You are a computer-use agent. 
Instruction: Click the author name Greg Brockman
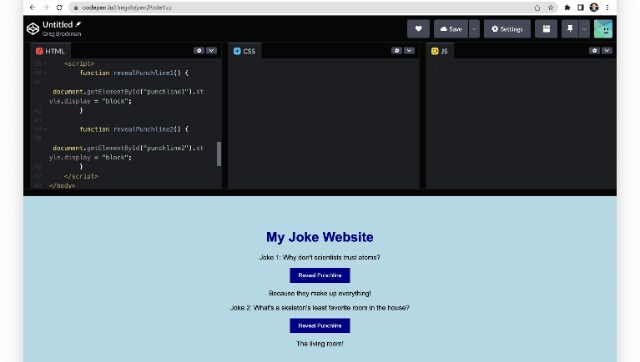(x=62, y=34)
